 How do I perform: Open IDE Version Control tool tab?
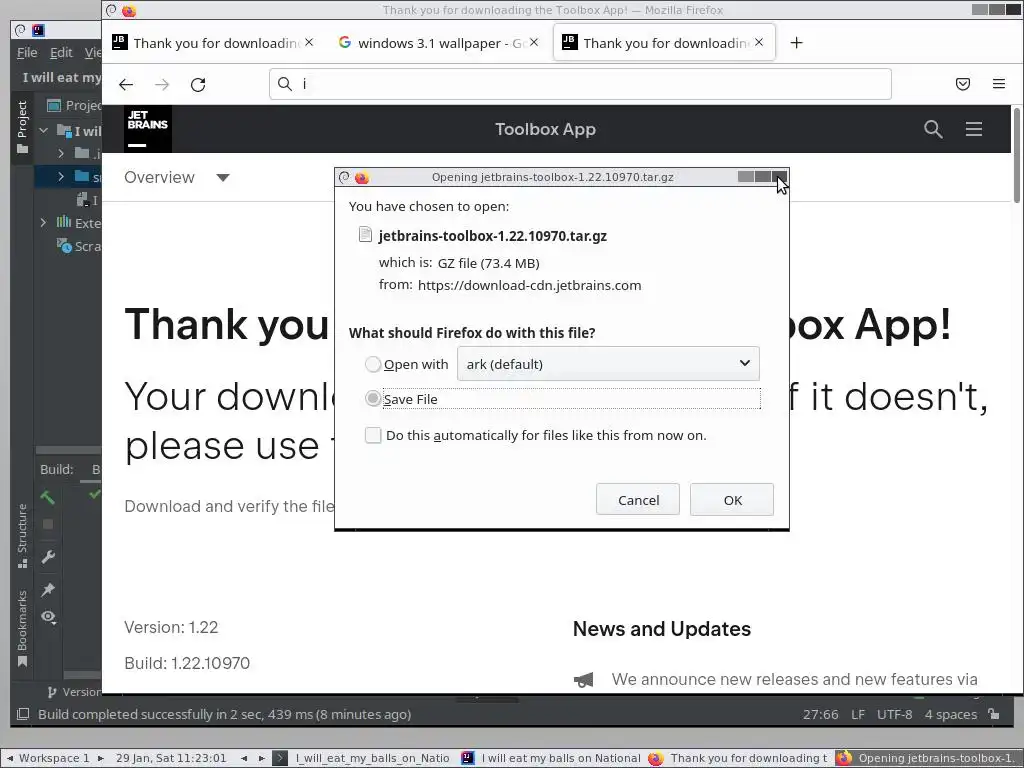click(74, 692)
